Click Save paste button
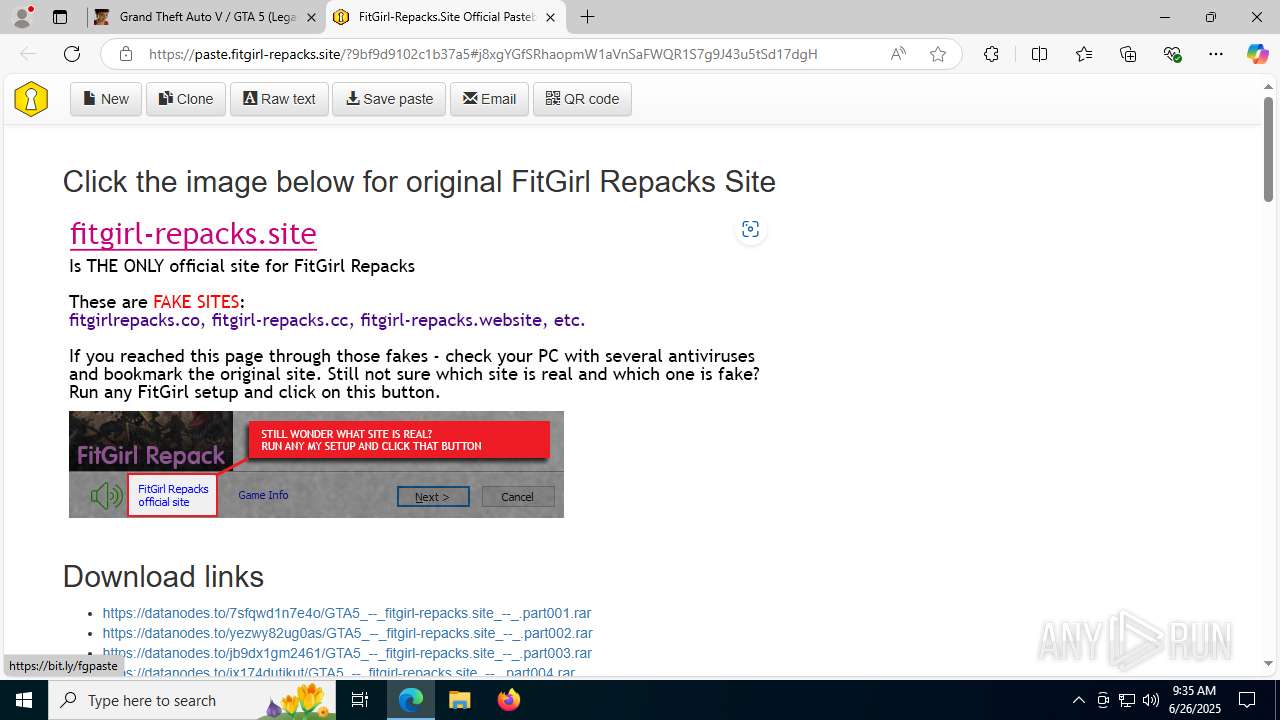Viewport: 1280px width, 720px height. 389,99
